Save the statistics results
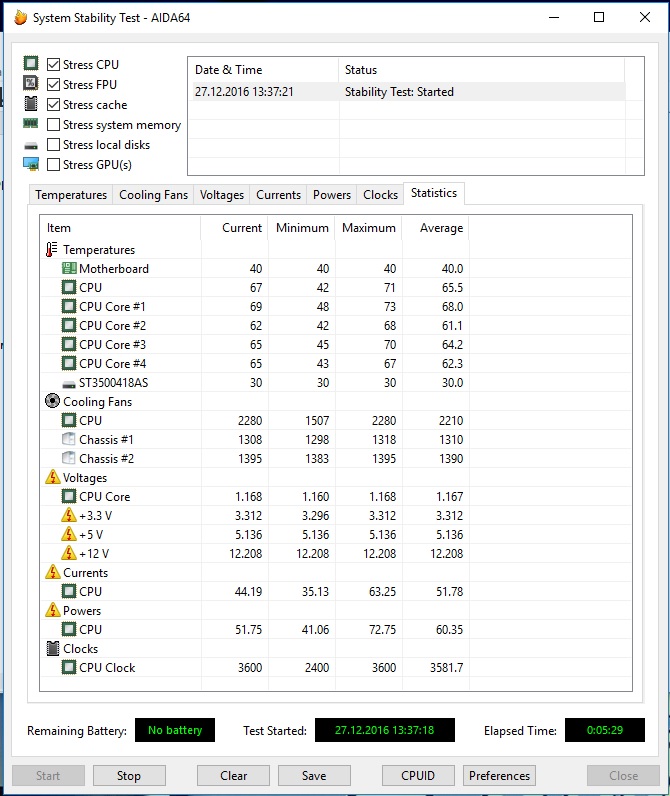 (314, 776)
